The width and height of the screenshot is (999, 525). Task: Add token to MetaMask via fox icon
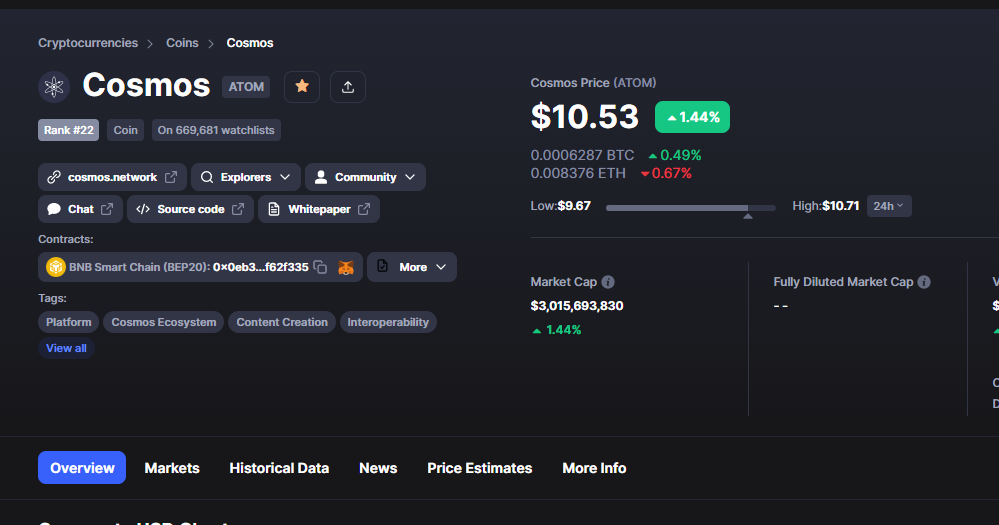pyautogui.click(x=346, y=267)
